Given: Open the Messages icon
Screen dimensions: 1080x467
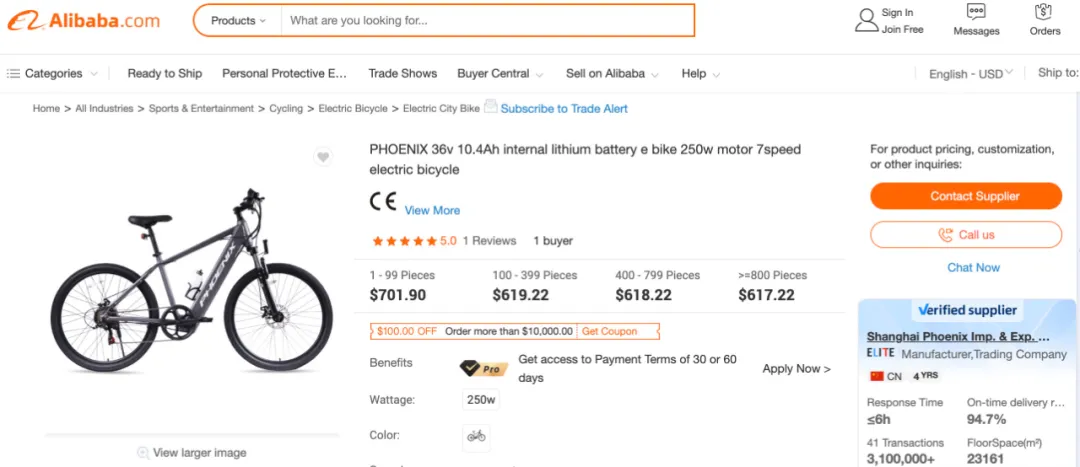Looking at the screenshot, I should pyautogui.click(x=975, y=12).
